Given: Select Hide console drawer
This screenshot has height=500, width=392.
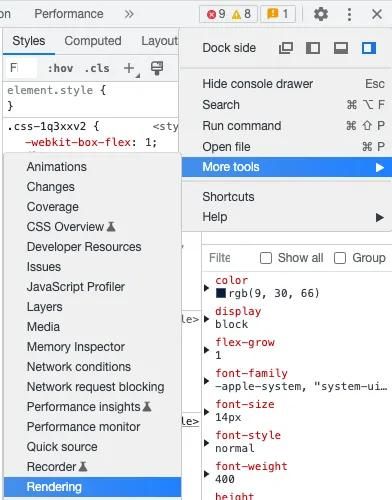Looking at the screenshot, I should tap(287, 84).
